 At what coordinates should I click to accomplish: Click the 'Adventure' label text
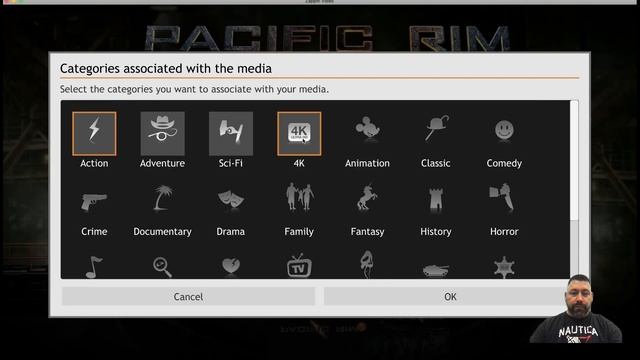[162, 163]
